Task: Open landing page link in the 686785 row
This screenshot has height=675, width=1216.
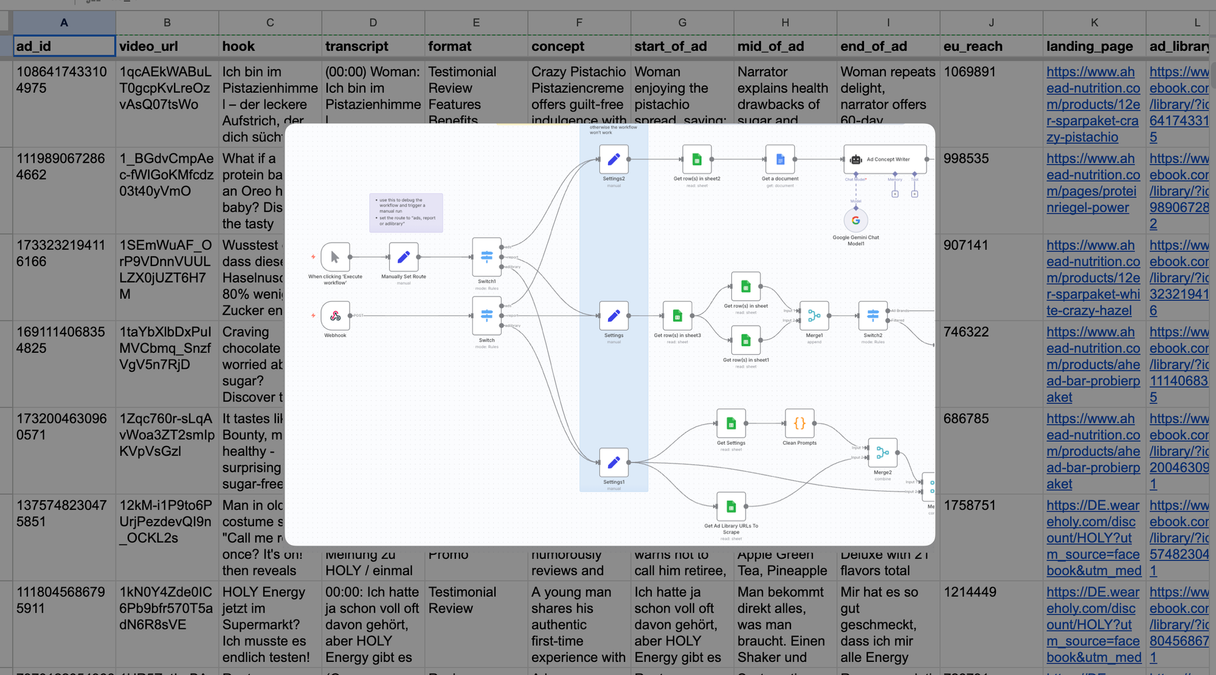Action: [x=1093, y=451]
